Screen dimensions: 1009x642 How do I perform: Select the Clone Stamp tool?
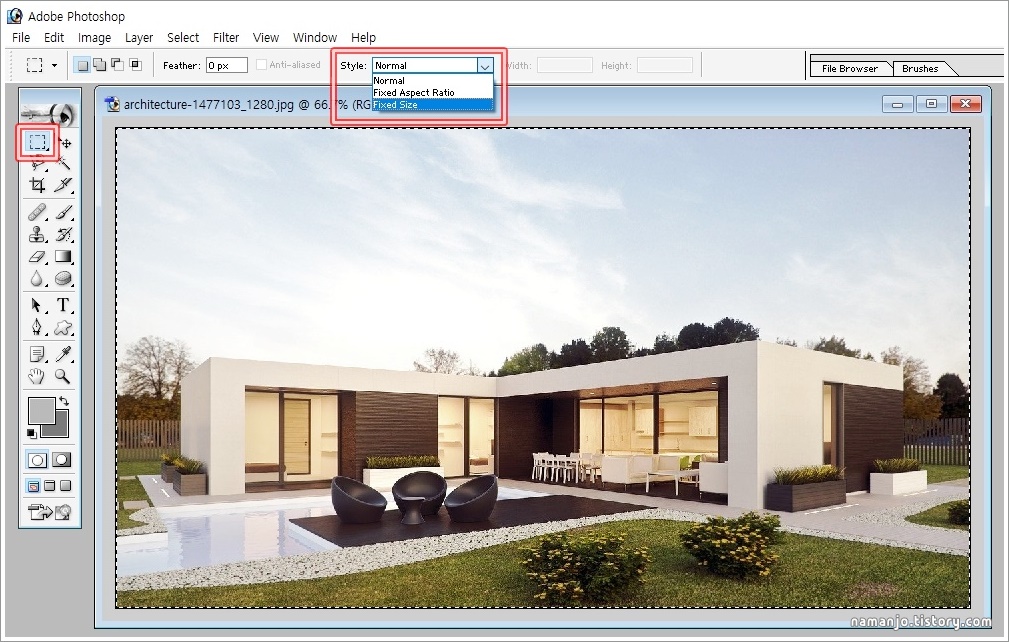[x=37, y=234]
